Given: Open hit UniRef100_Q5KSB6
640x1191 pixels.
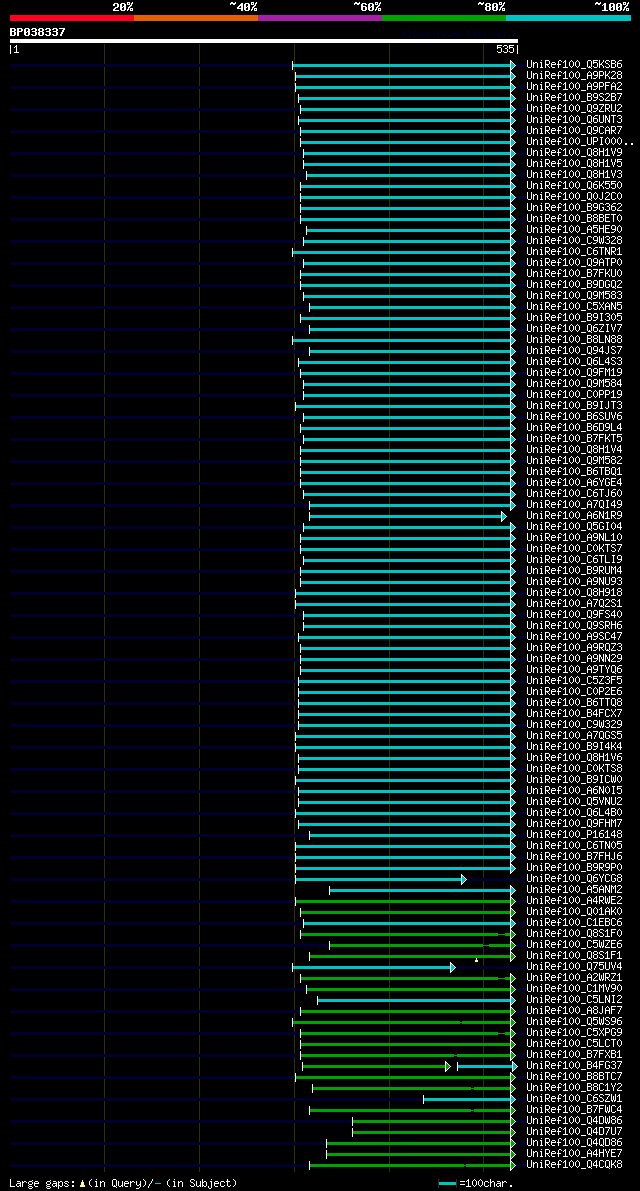Looking at the screenshot, I should pyautogui.click(x=574, y=65).
